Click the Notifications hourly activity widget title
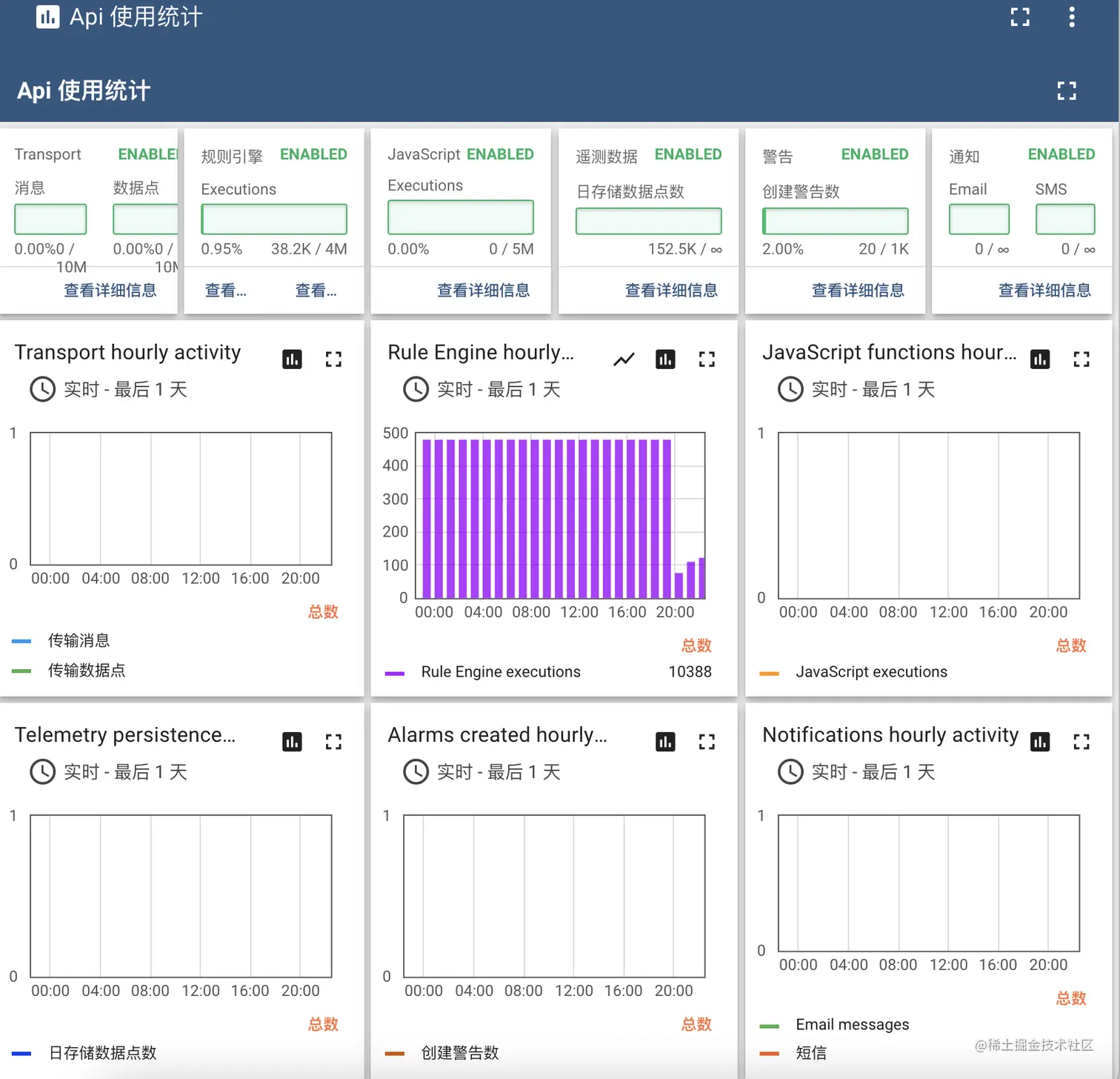This screenshot has width=1120, height=1079. click(890, 734)
